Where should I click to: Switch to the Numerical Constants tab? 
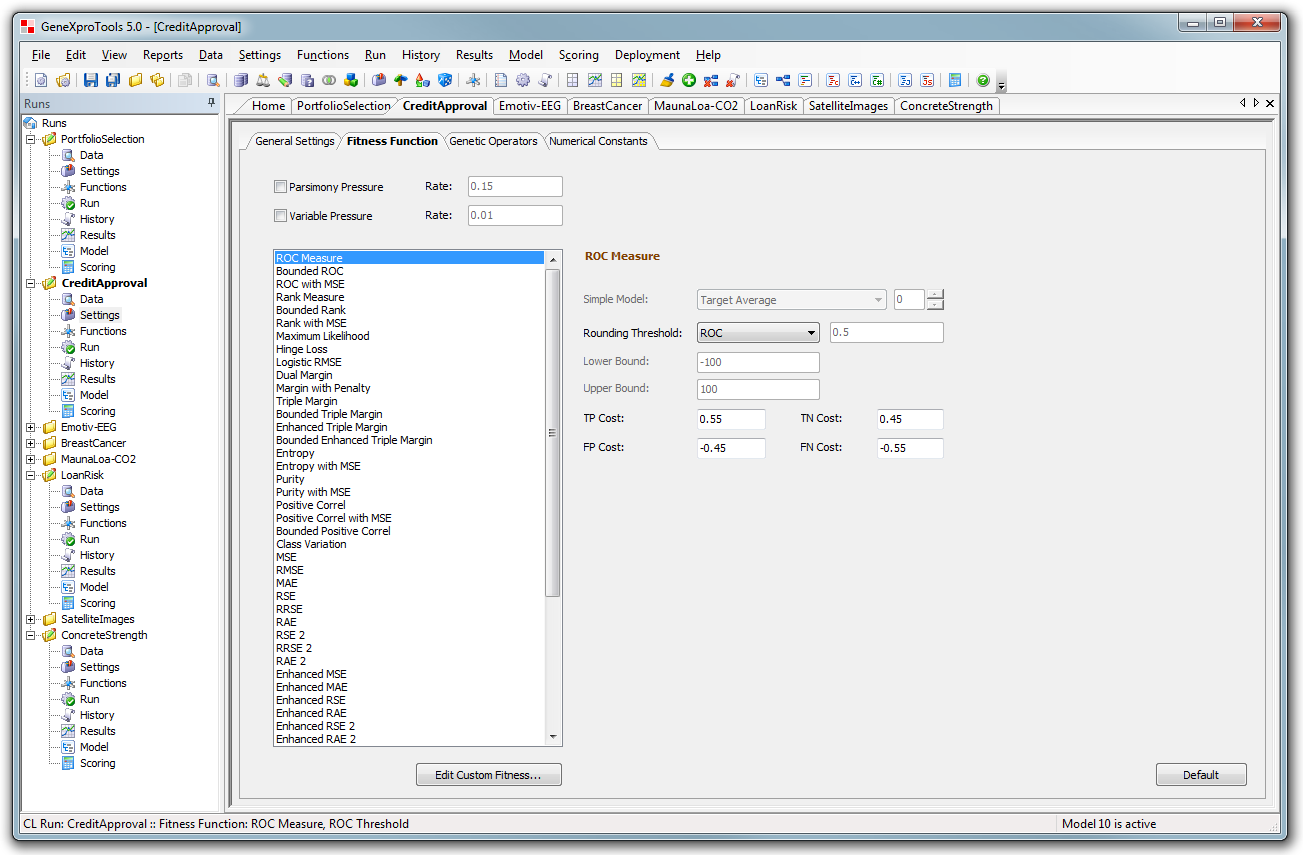pyautogui.click(x=598, y=141)
